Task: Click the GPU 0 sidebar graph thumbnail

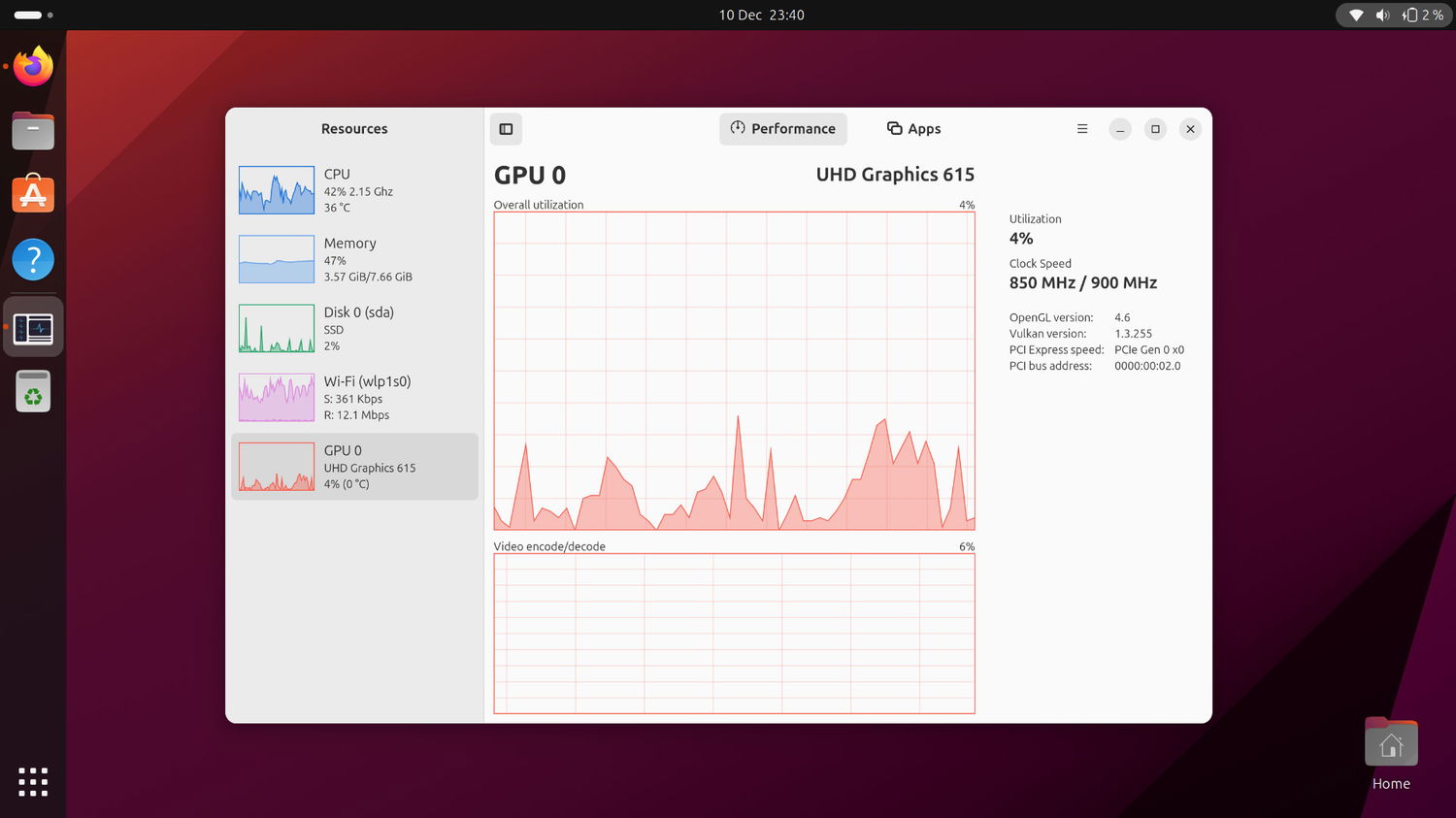Action: tap(277, 467)
